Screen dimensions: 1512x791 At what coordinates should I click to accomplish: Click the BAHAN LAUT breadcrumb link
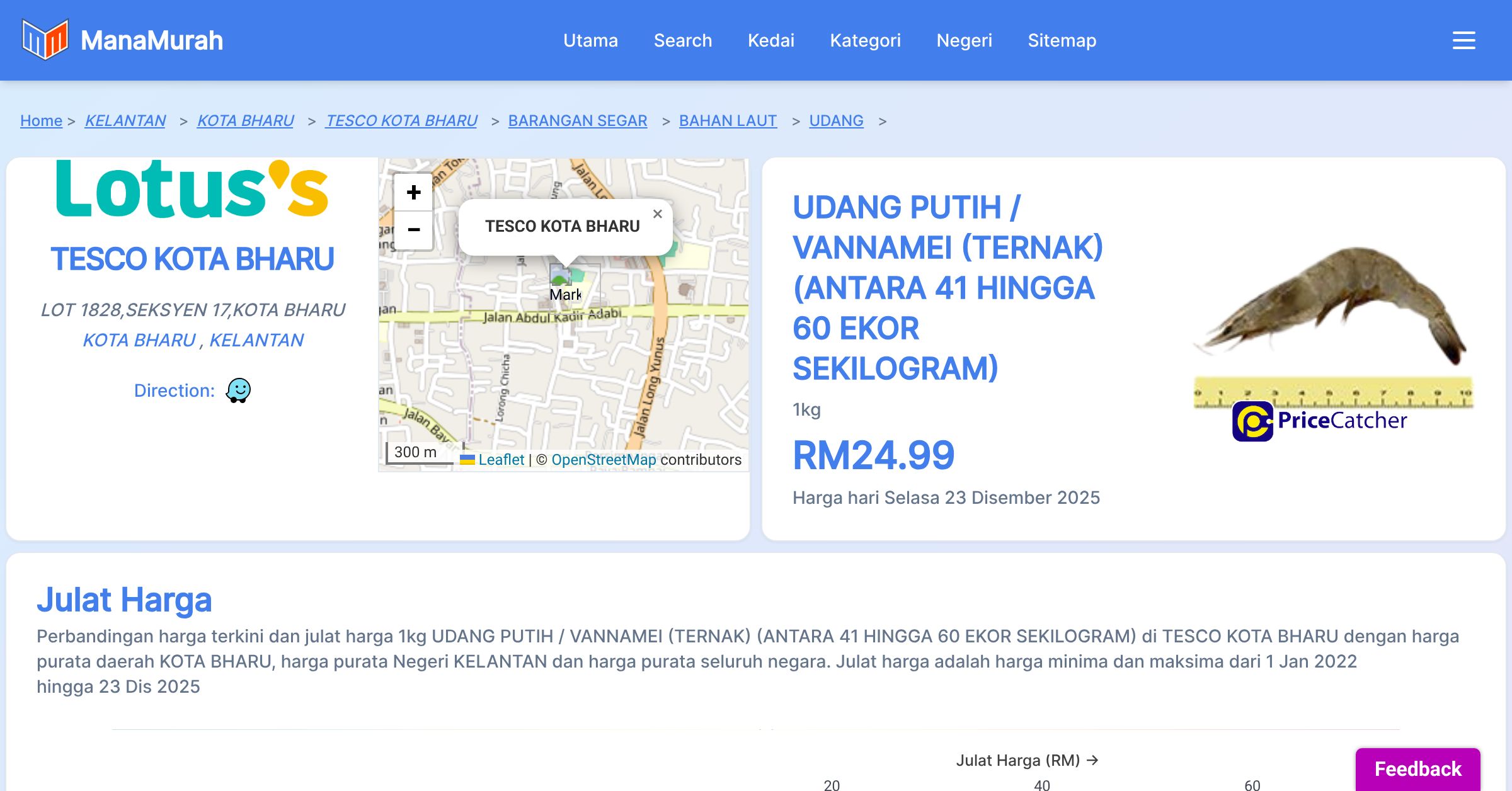click(728, 120)
